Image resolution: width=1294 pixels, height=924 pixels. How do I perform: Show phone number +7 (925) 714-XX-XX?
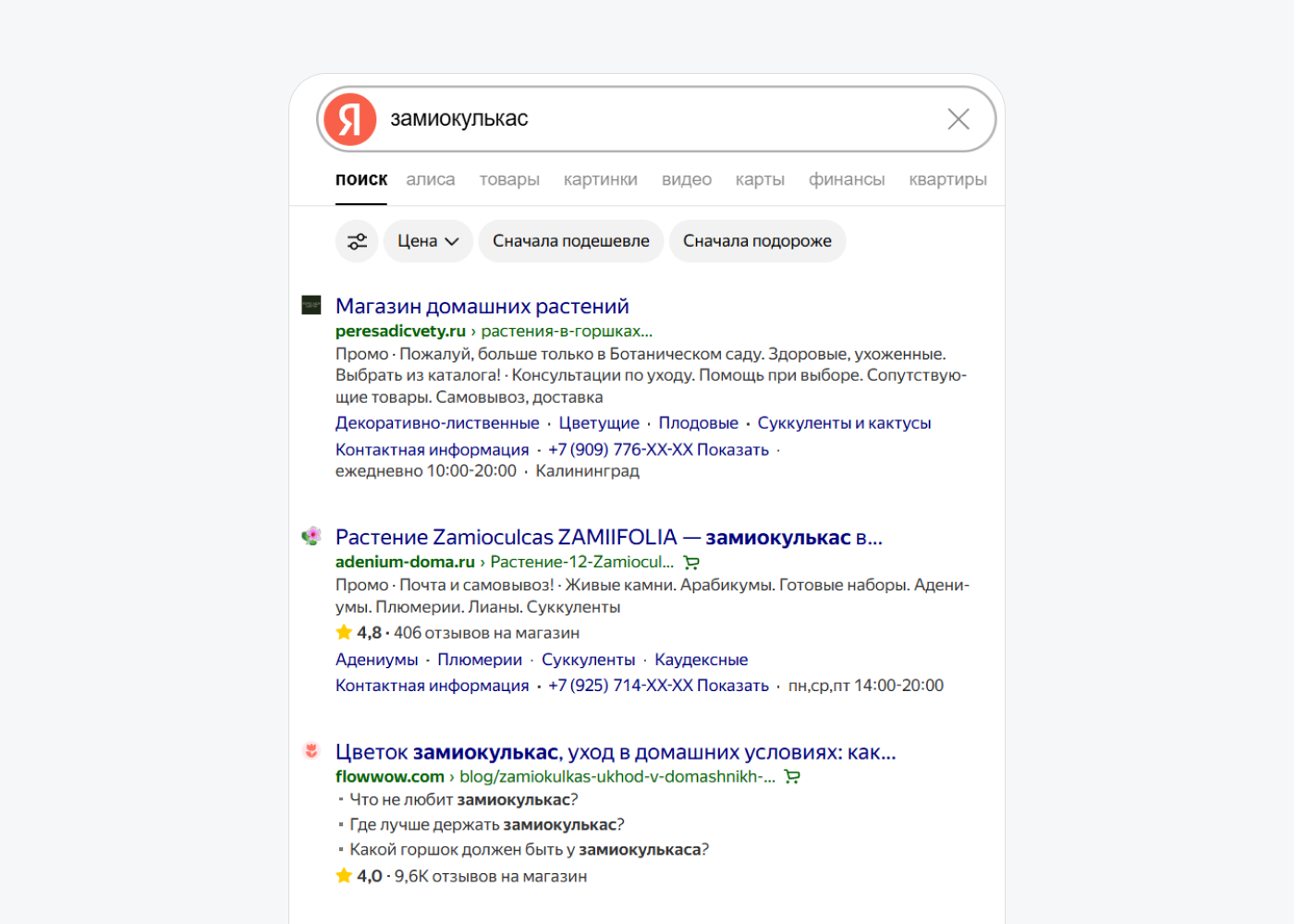click(659, 686)
